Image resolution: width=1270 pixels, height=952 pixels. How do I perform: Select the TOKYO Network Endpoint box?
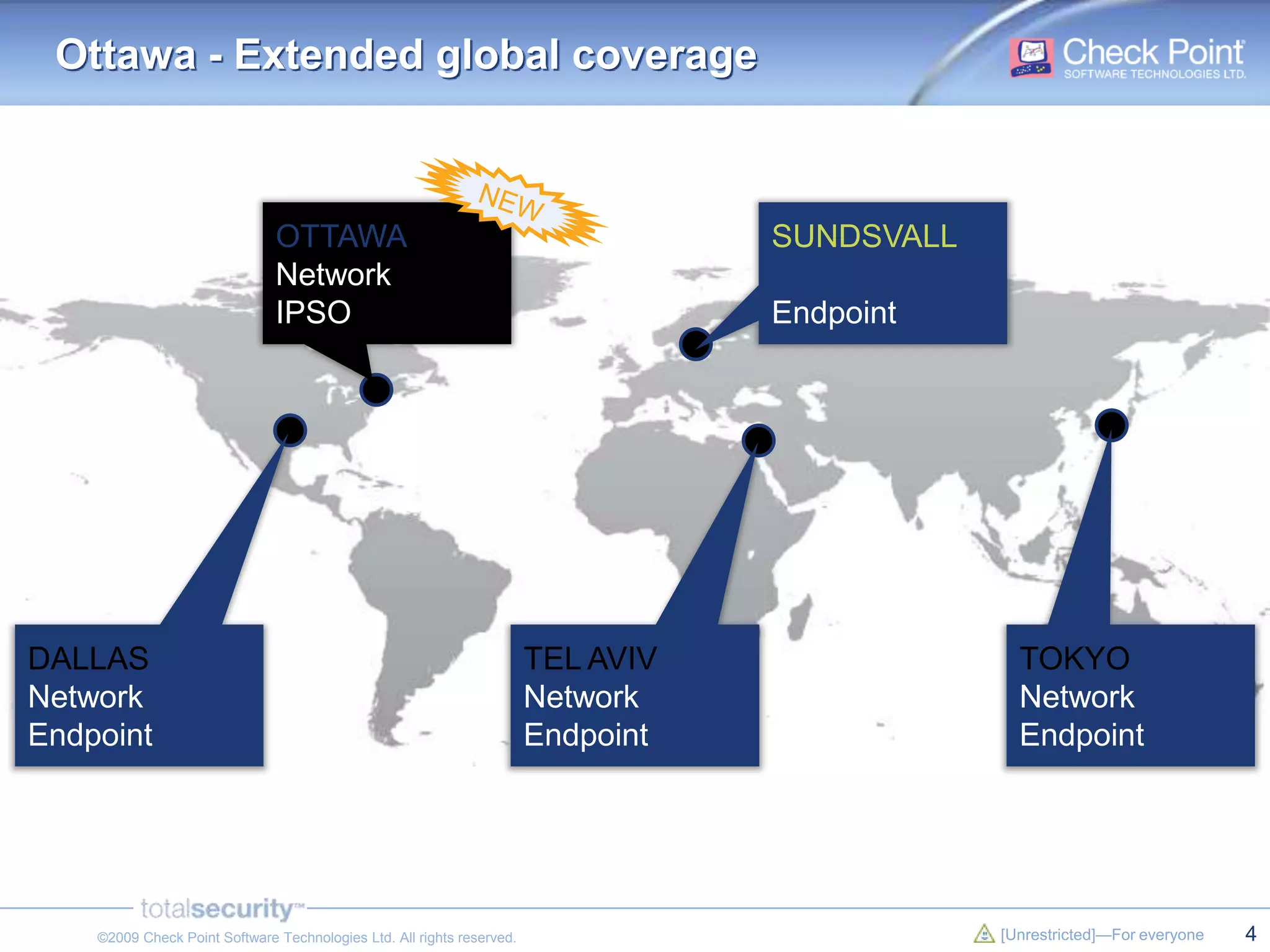(x=1130, y=695)
